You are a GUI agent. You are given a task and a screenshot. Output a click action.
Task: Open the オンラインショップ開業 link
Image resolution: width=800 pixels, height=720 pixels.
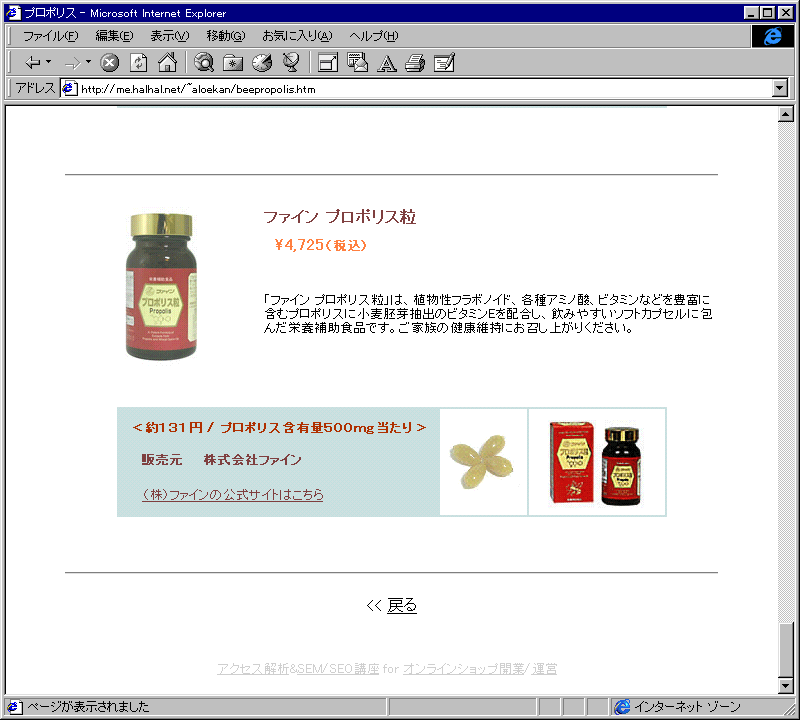coord(464,668)
